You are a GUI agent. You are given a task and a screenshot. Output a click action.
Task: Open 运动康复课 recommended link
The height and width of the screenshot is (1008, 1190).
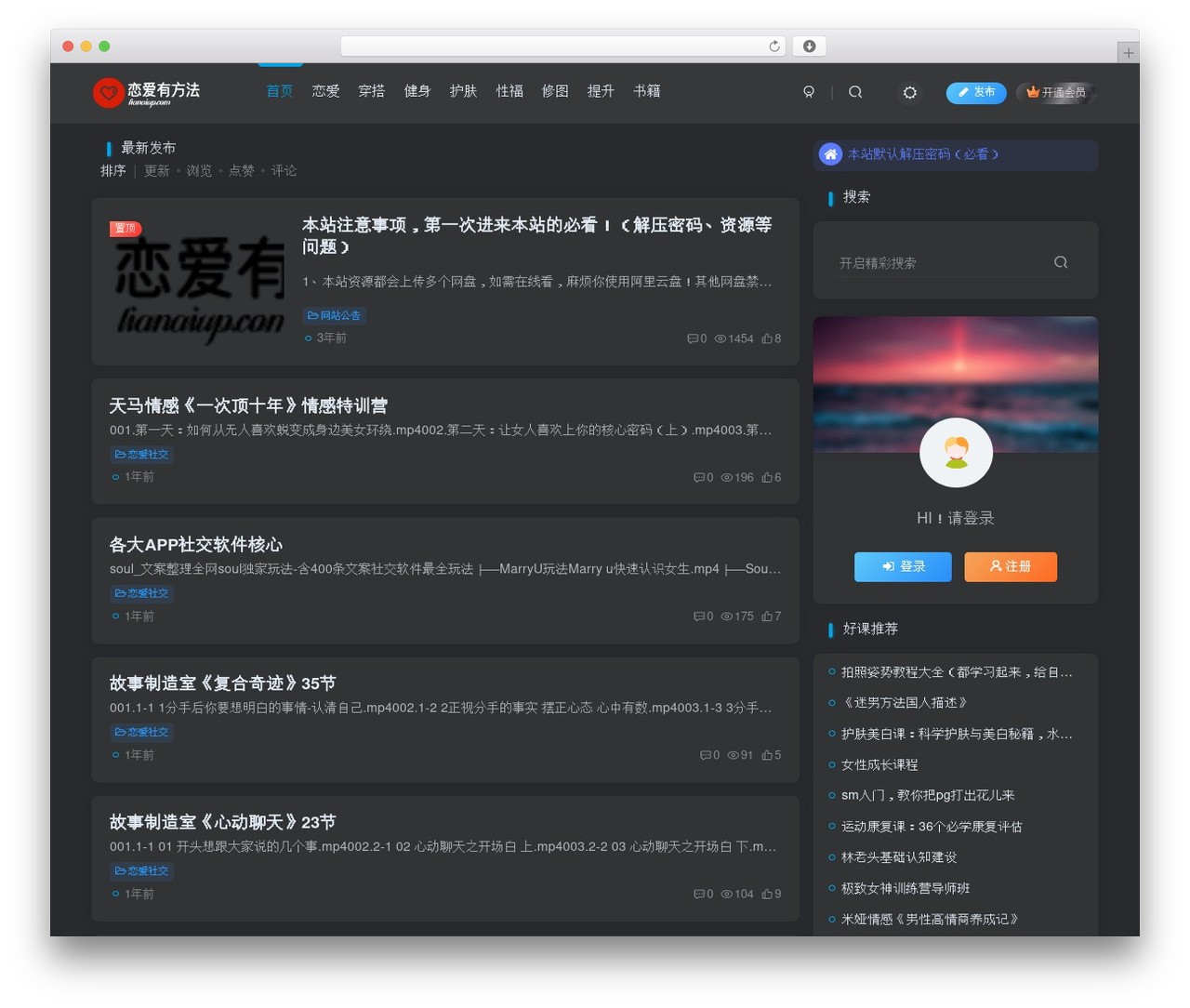932,827
